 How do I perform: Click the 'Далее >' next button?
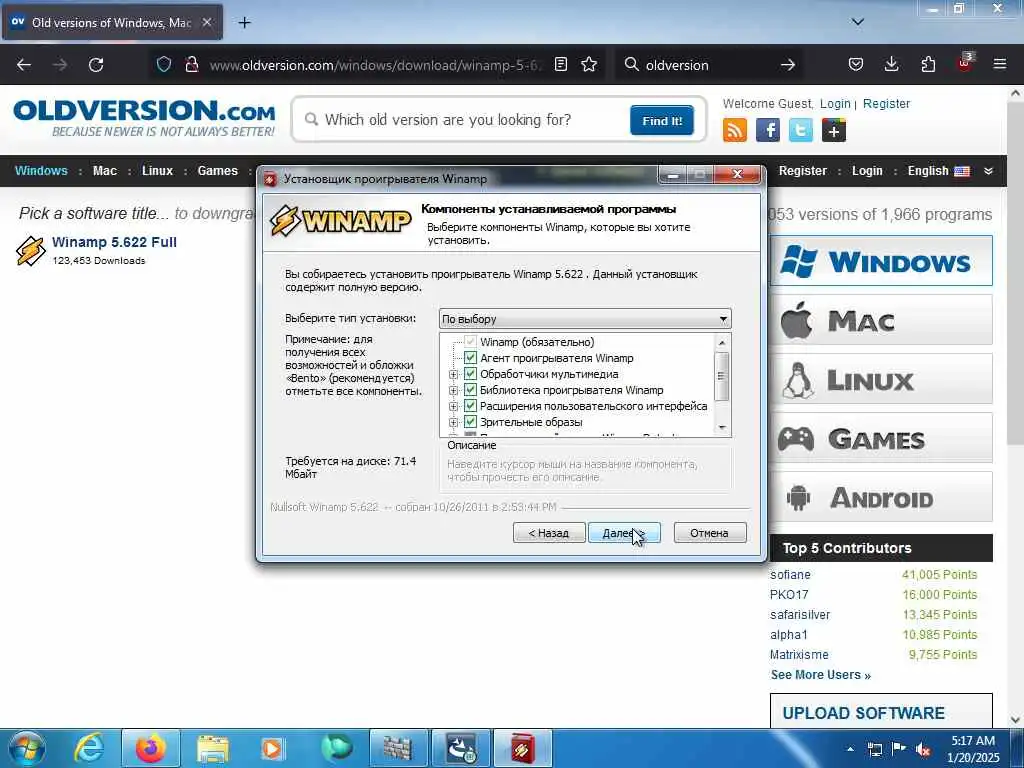click(624, 533)
